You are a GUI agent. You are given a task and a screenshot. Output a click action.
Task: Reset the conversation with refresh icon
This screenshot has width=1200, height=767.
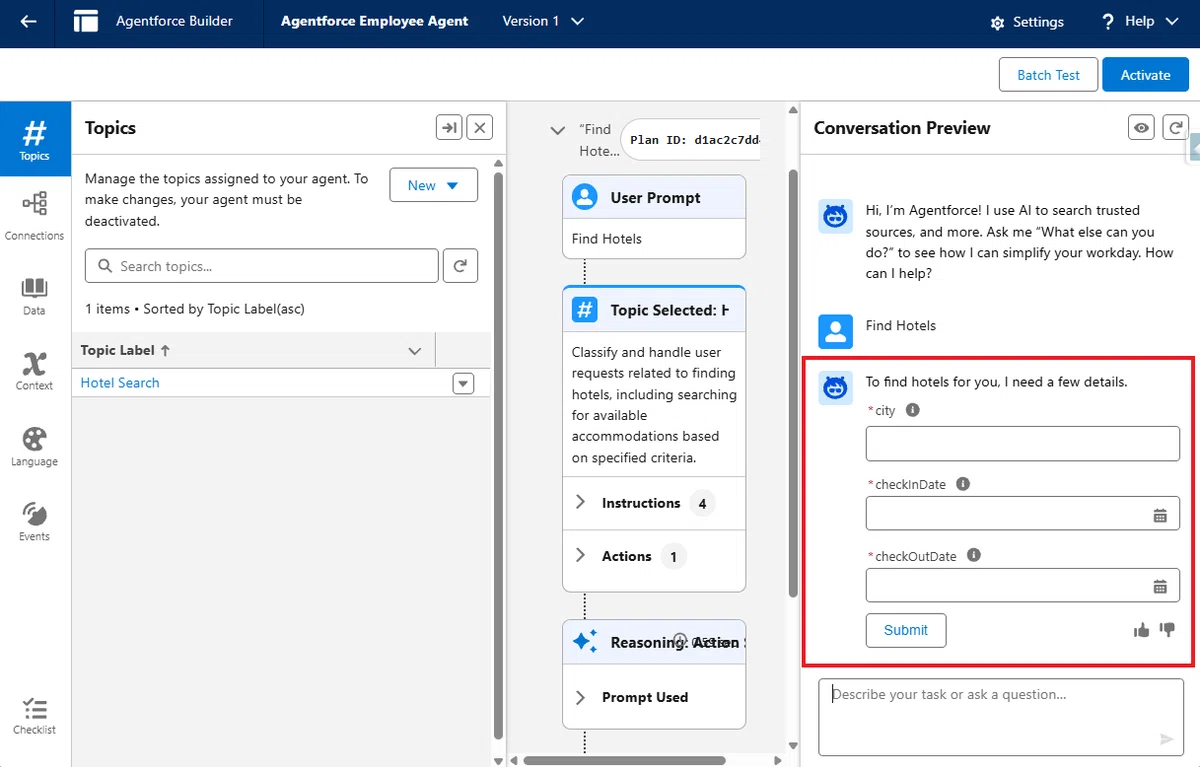(1174, 127)
